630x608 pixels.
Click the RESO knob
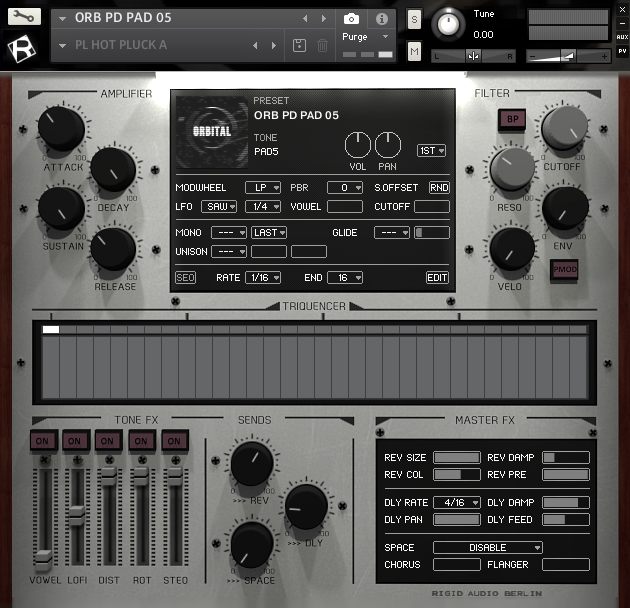click(512, 169)
